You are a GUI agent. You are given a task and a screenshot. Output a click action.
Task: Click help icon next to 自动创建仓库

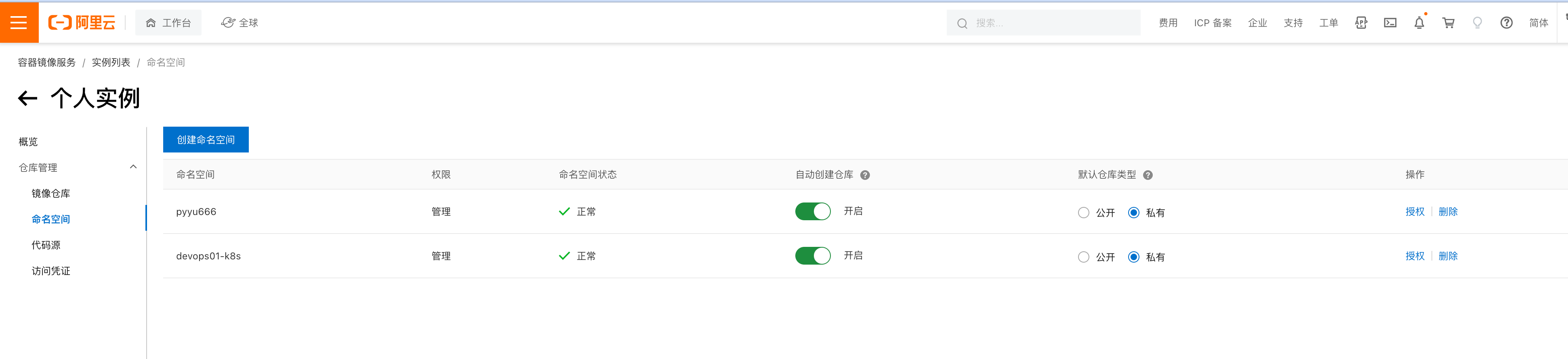865,175
